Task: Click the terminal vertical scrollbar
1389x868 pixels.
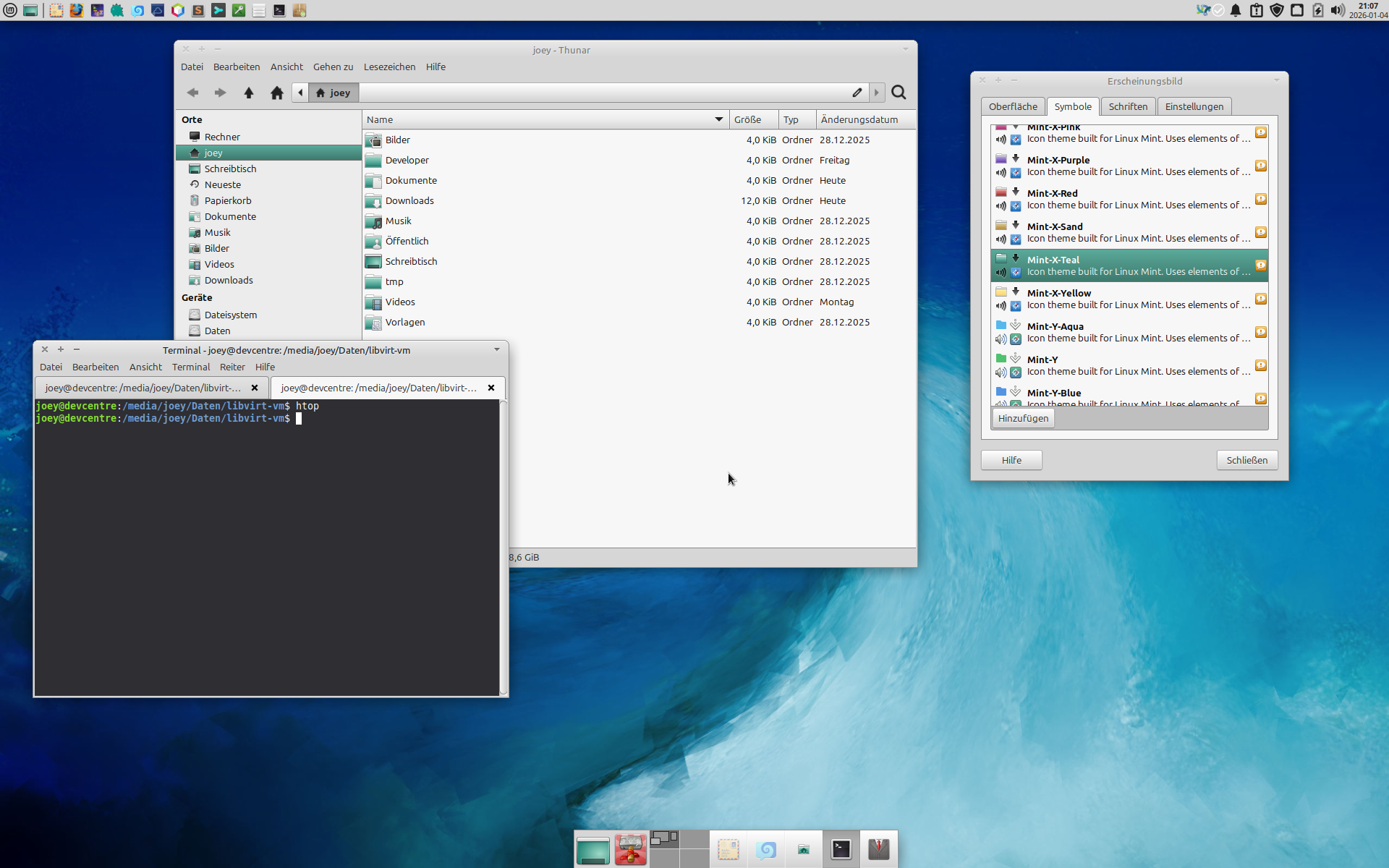Action: (503, 547)
